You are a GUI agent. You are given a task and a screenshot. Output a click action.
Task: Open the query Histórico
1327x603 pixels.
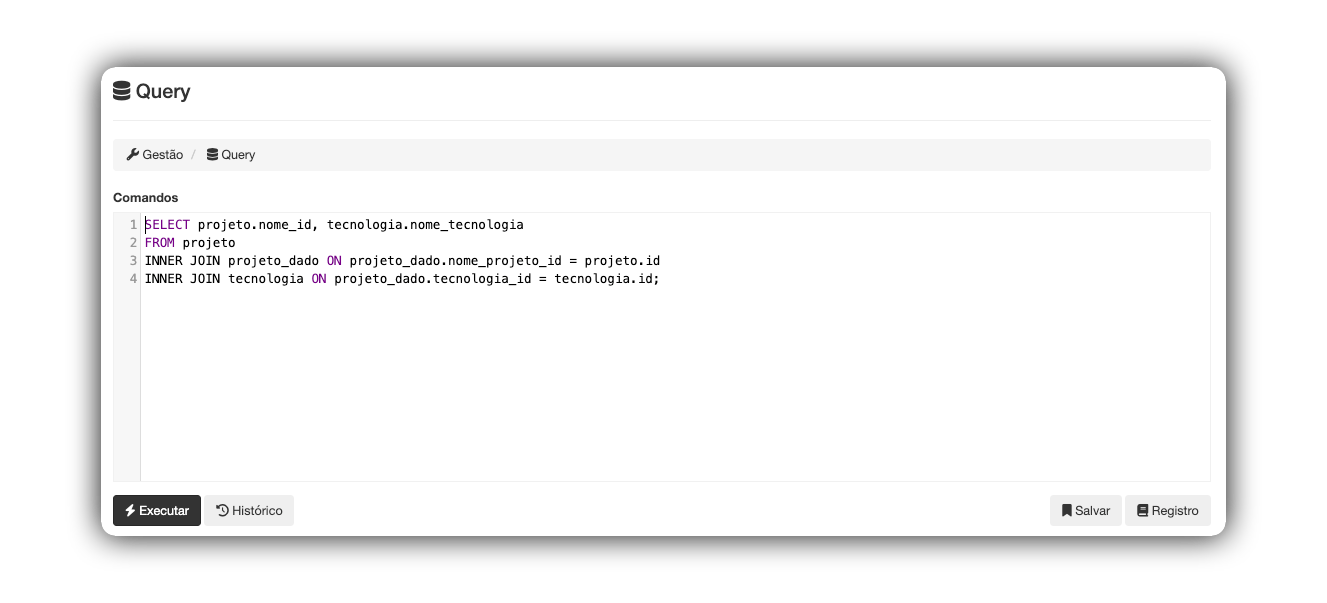tap(248, 510)
